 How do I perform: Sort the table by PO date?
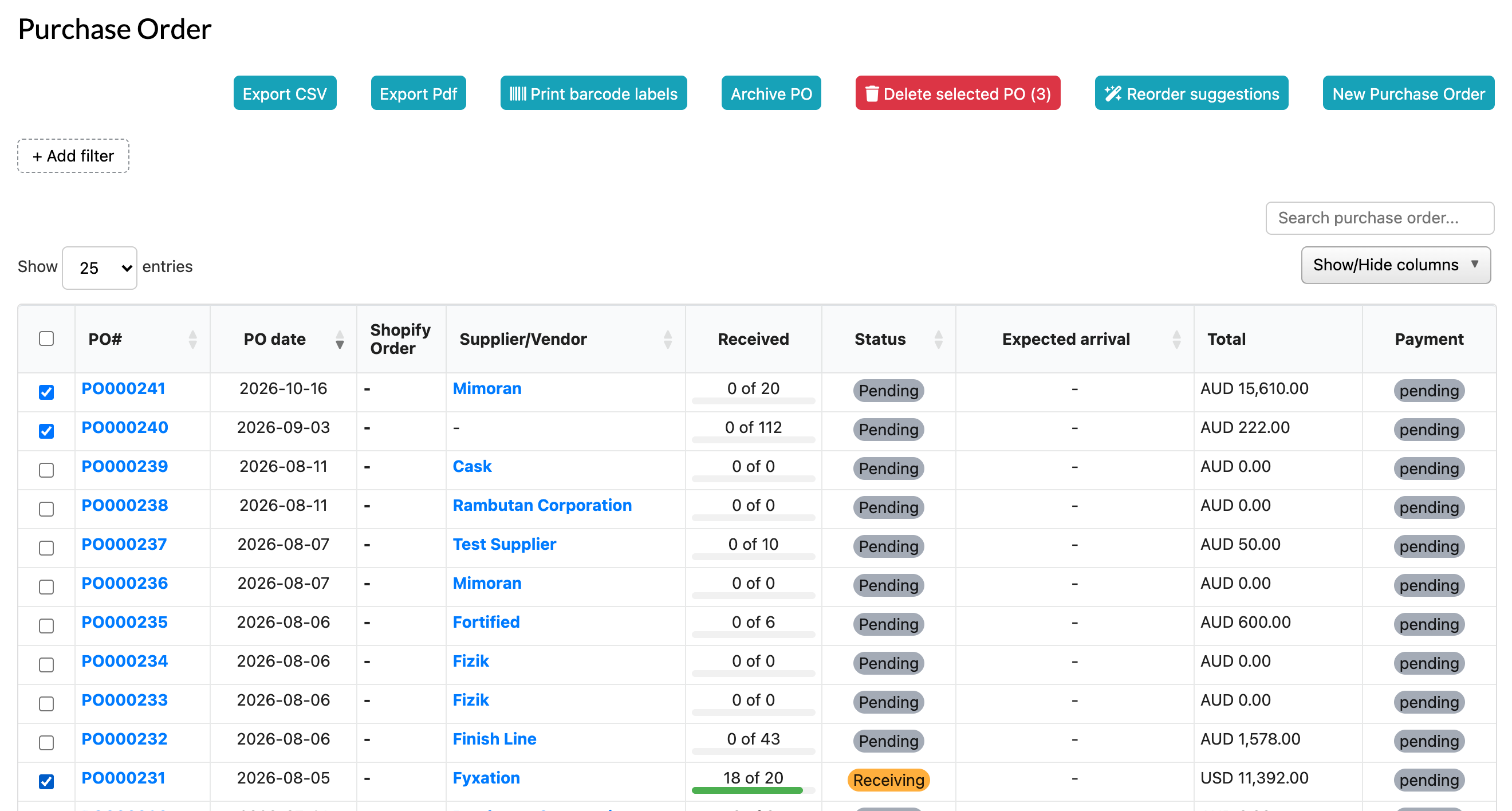[340, 339]
